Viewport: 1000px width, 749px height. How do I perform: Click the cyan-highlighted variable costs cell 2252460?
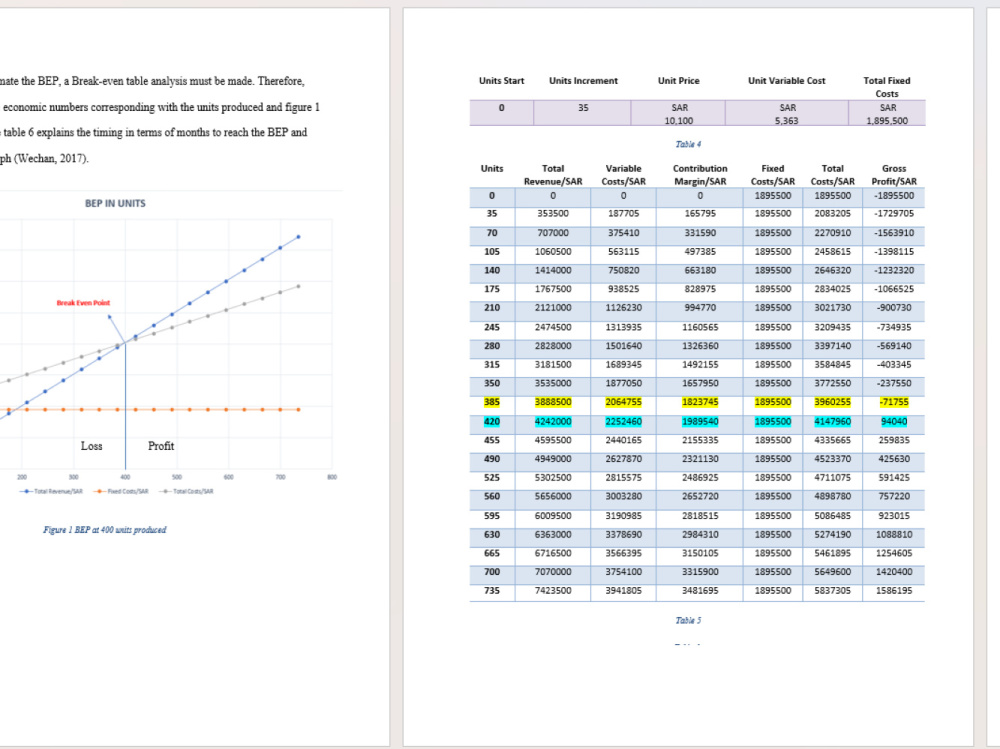pos(623,422)
